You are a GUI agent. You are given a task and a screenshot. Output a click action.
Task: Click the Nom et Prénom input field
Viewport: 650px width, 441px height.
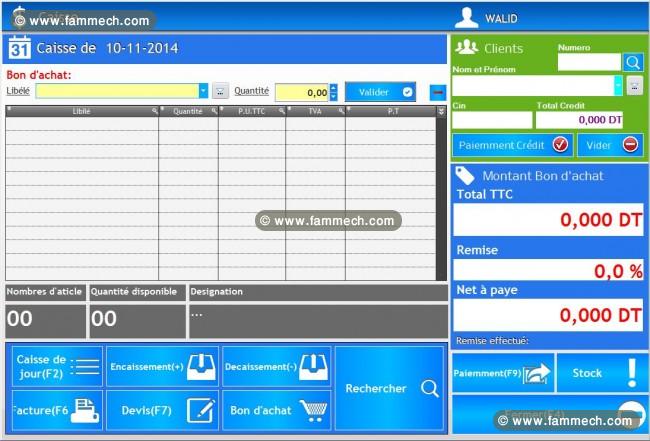(533, 86)
